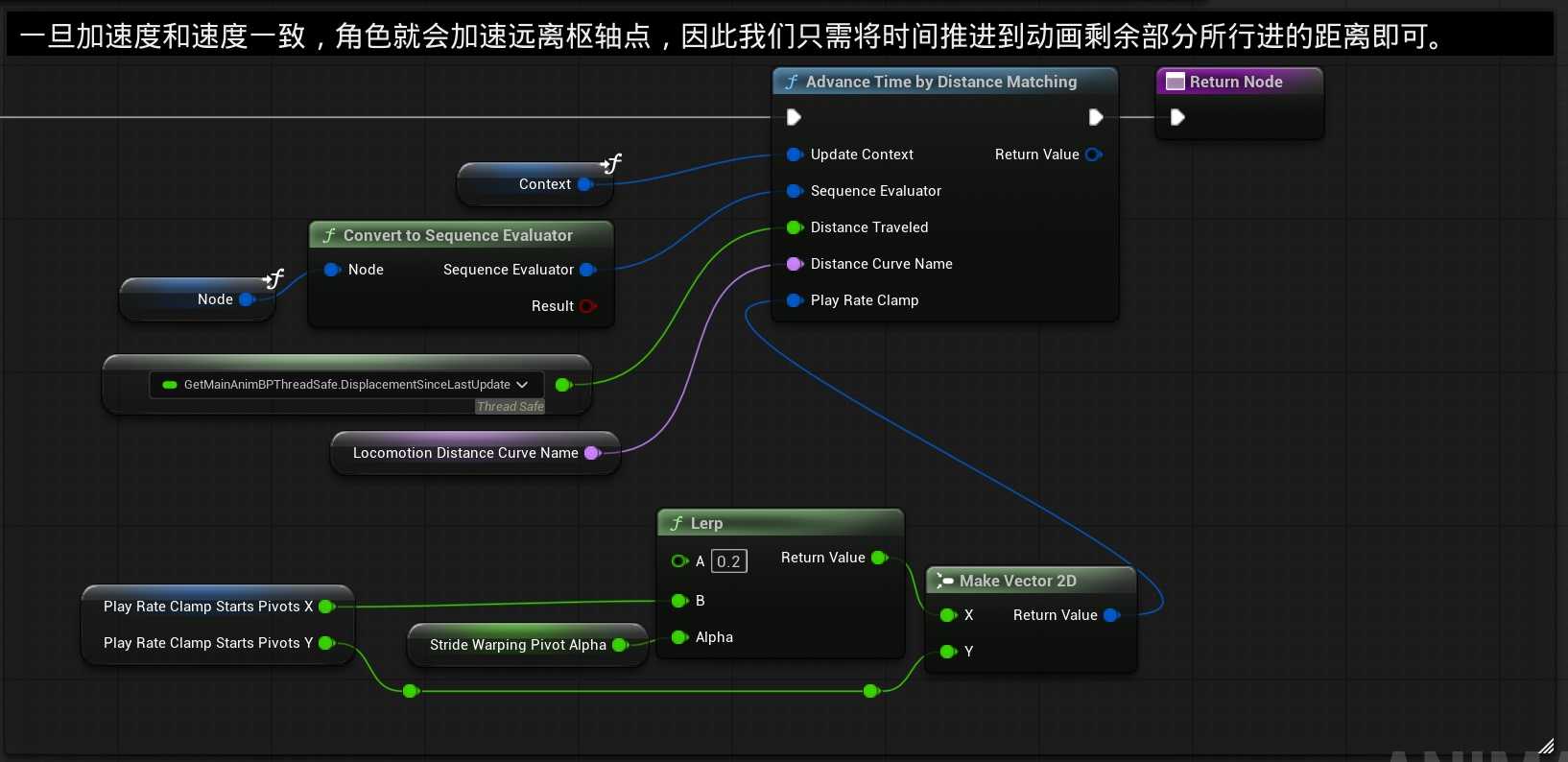Viewport: 1568px width, 762px height.
Task: Click the Locomotion Distance Curve Name variable node
Action: pyautogui.click(x=465, y=453)
